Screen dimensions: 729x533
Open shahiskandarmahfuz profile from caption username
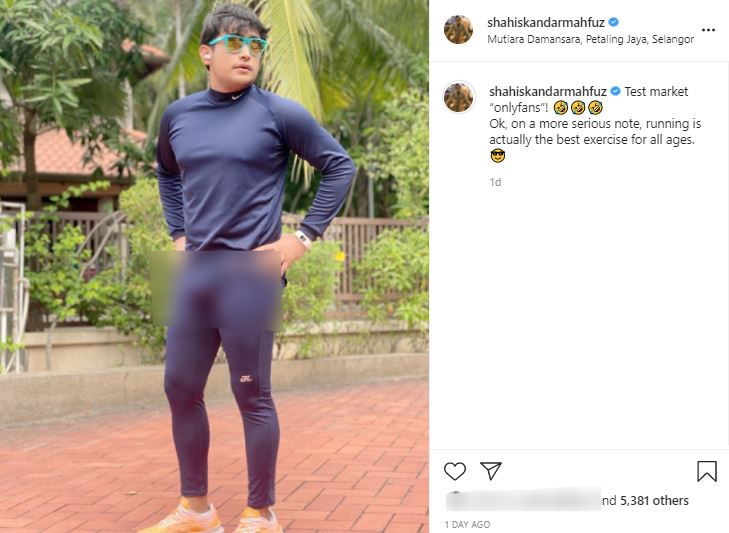tap(548, 92)
